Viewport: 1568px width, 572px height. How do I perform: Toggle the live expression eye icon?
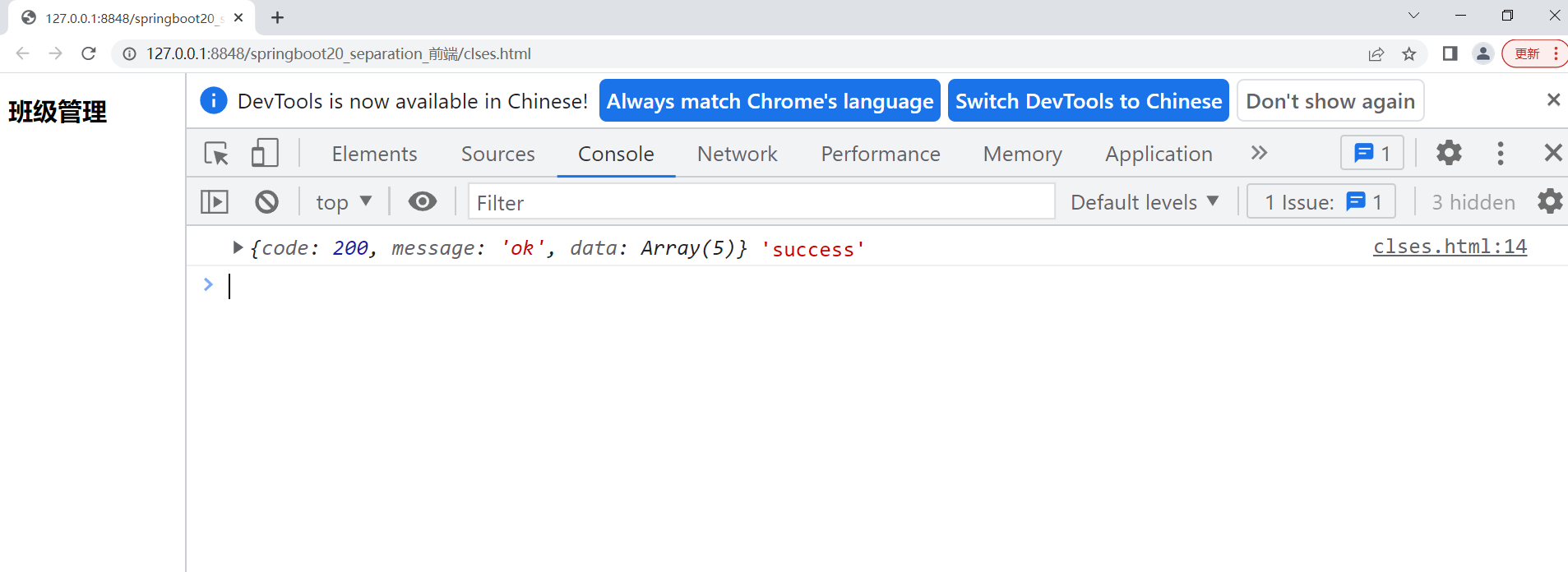pos(423,201)
